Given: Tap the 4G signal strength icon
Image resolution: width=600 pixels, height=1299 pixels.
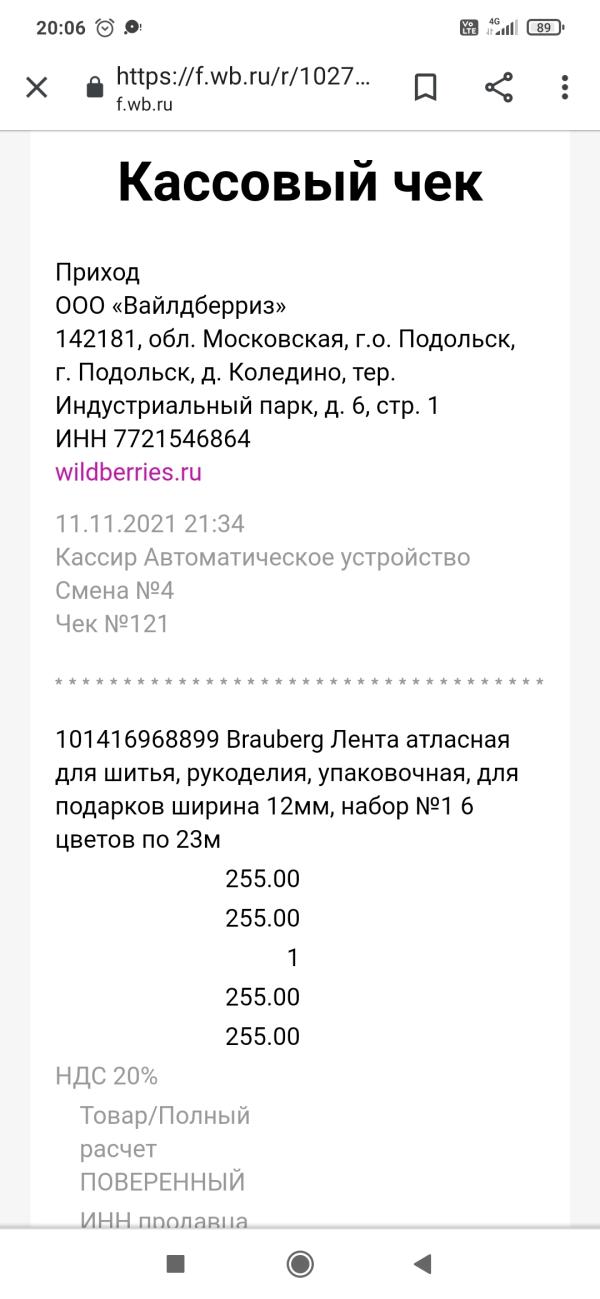Looking at the screenshot, I should [502, 27].
